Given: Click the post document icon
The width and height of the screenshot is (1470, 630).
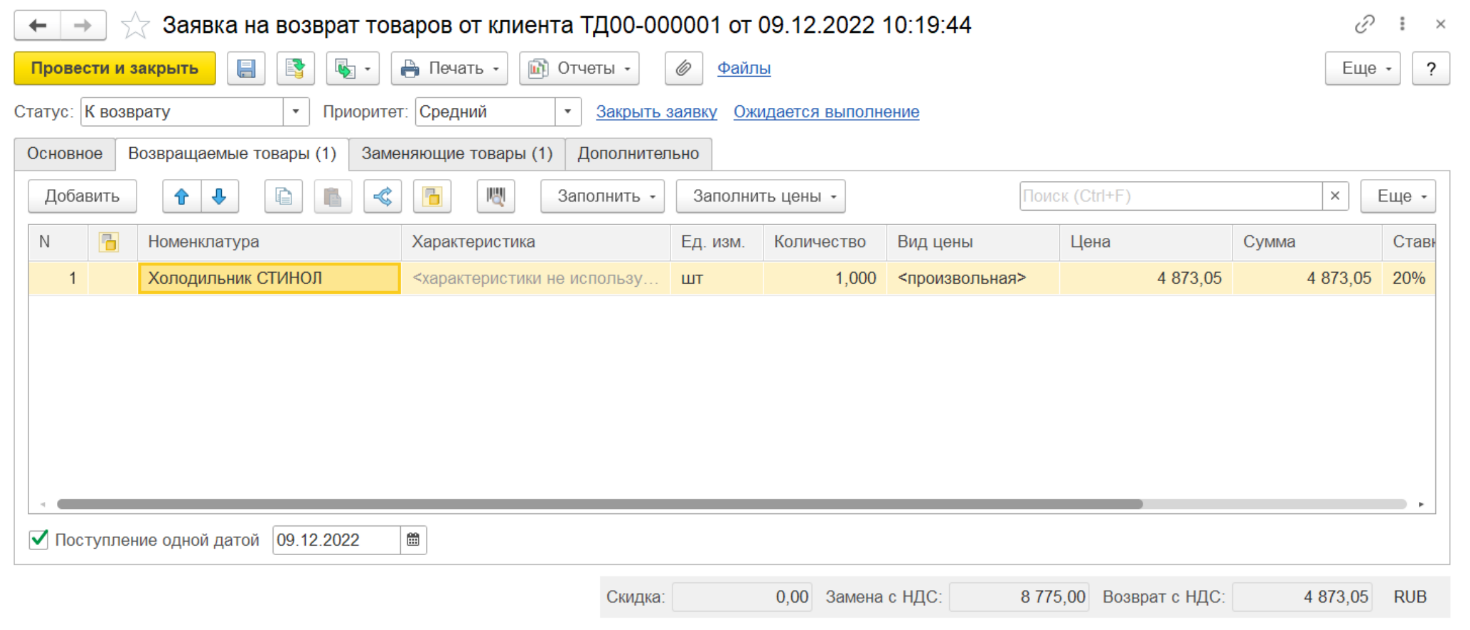Looking at the screenshot, I should [295, 69].
